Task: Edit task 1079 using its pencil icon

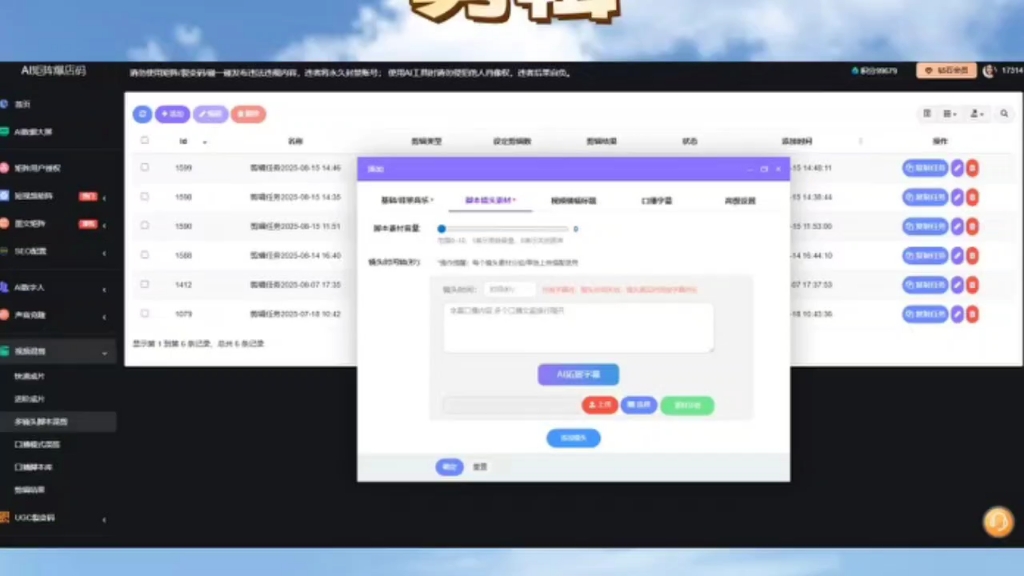Action: [x=957, y=314]
